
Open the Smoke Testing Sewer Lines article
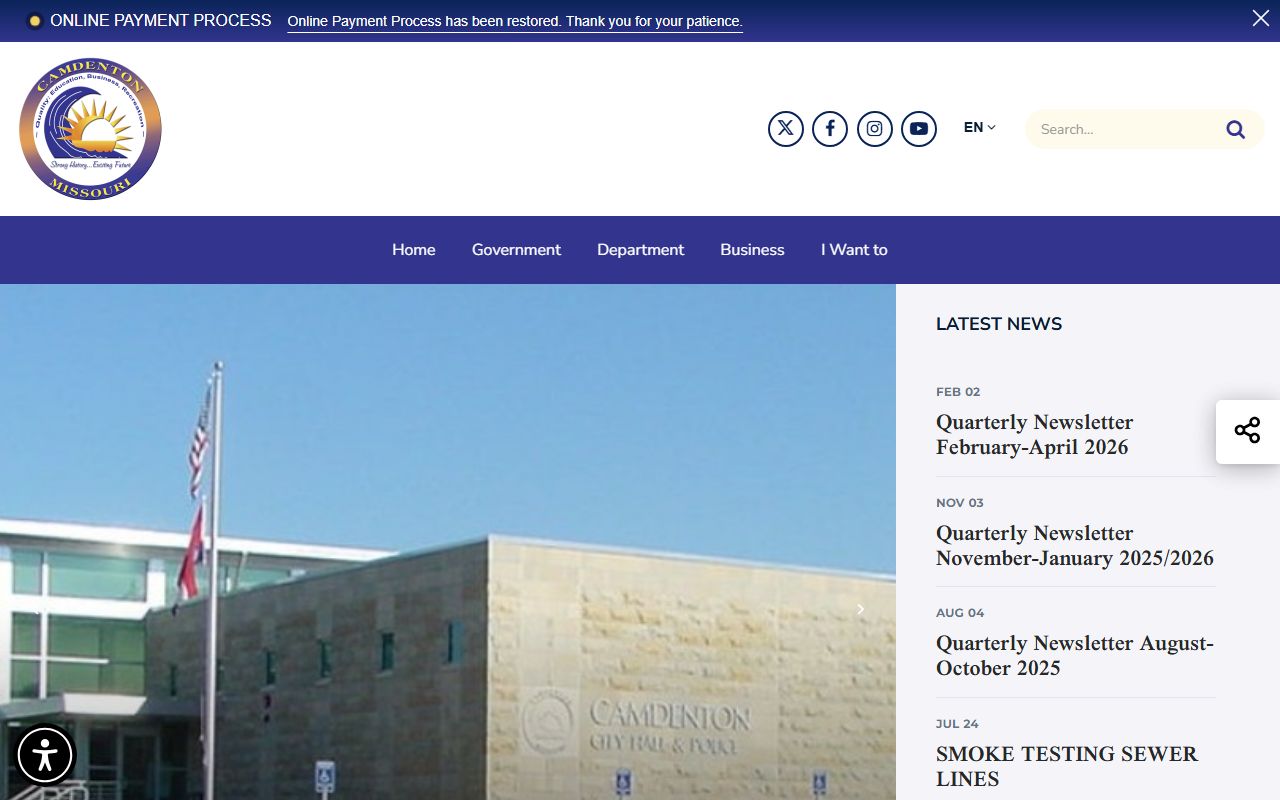[x=1067, y=766]
